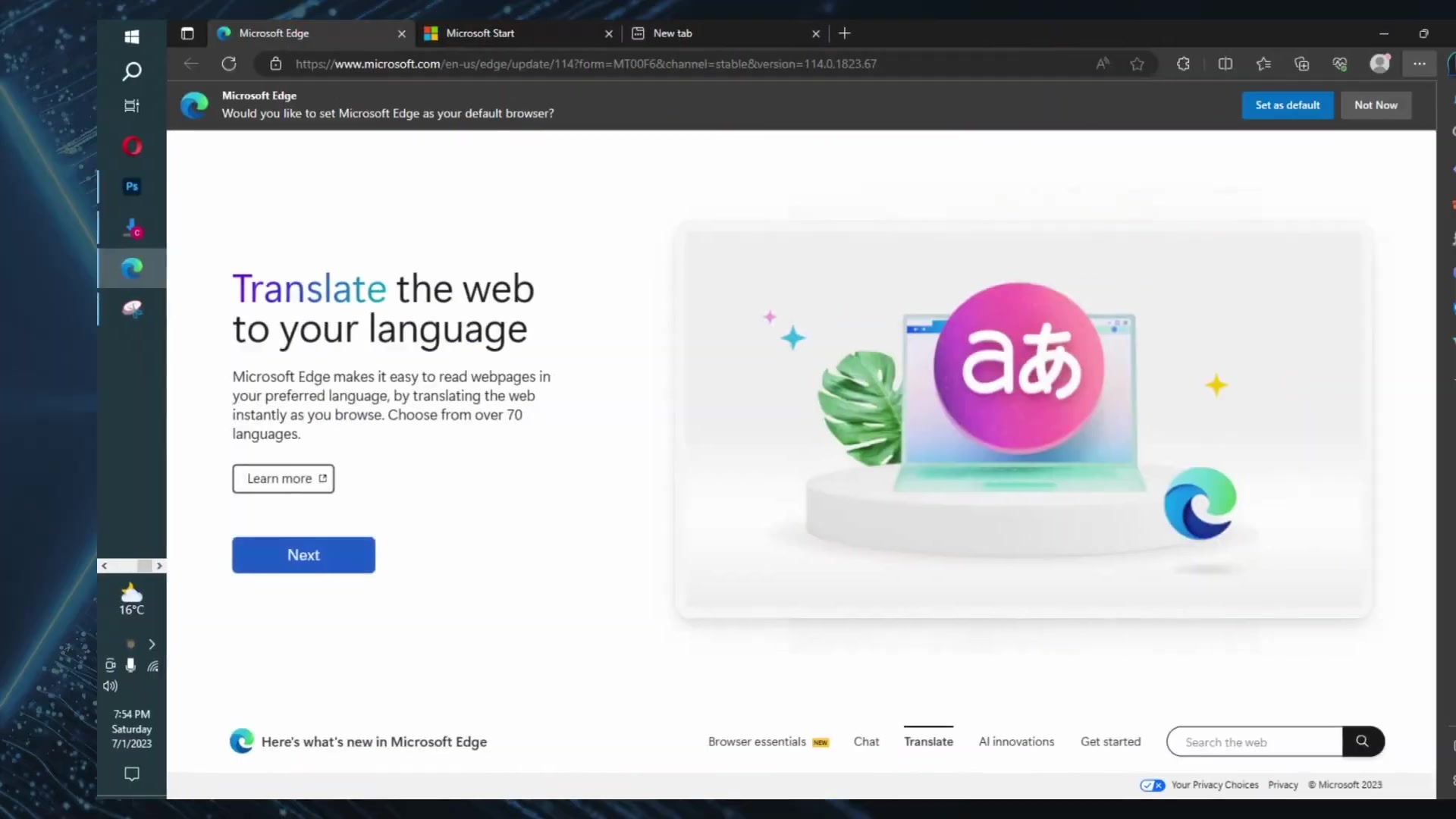The width and height of the screenshot is (1456, 819).
Task: Go to AI innovations section
Action: click(1016, 742)
